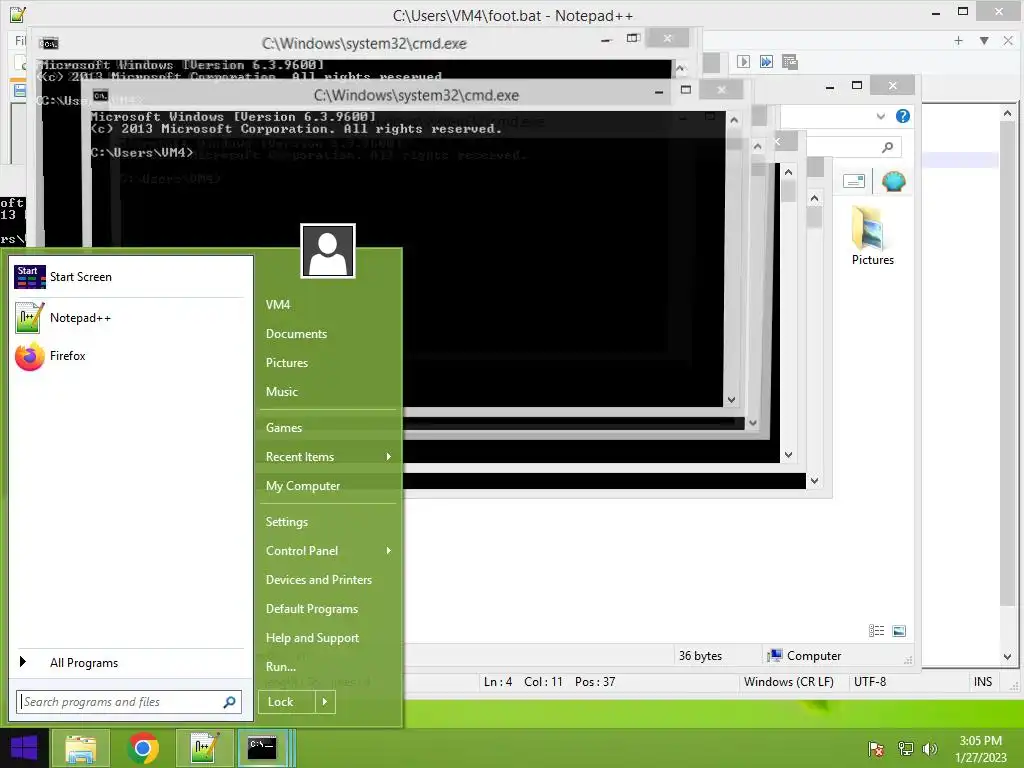Expand the Recent Items submenu arrow

click(x=389, y=456)
